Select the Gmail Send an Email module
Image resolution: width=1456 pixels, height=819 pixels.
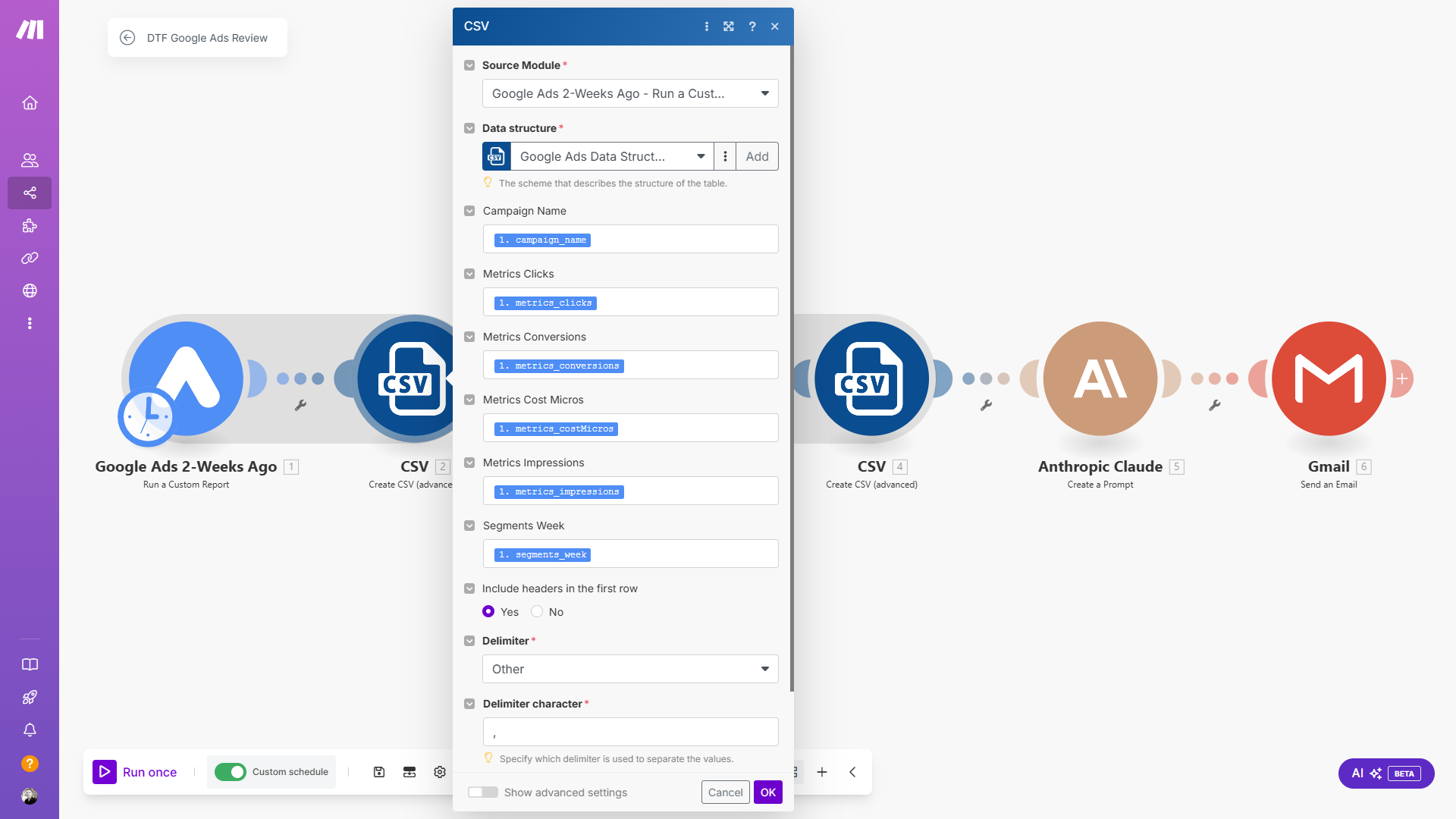[x=1329, y=379]
